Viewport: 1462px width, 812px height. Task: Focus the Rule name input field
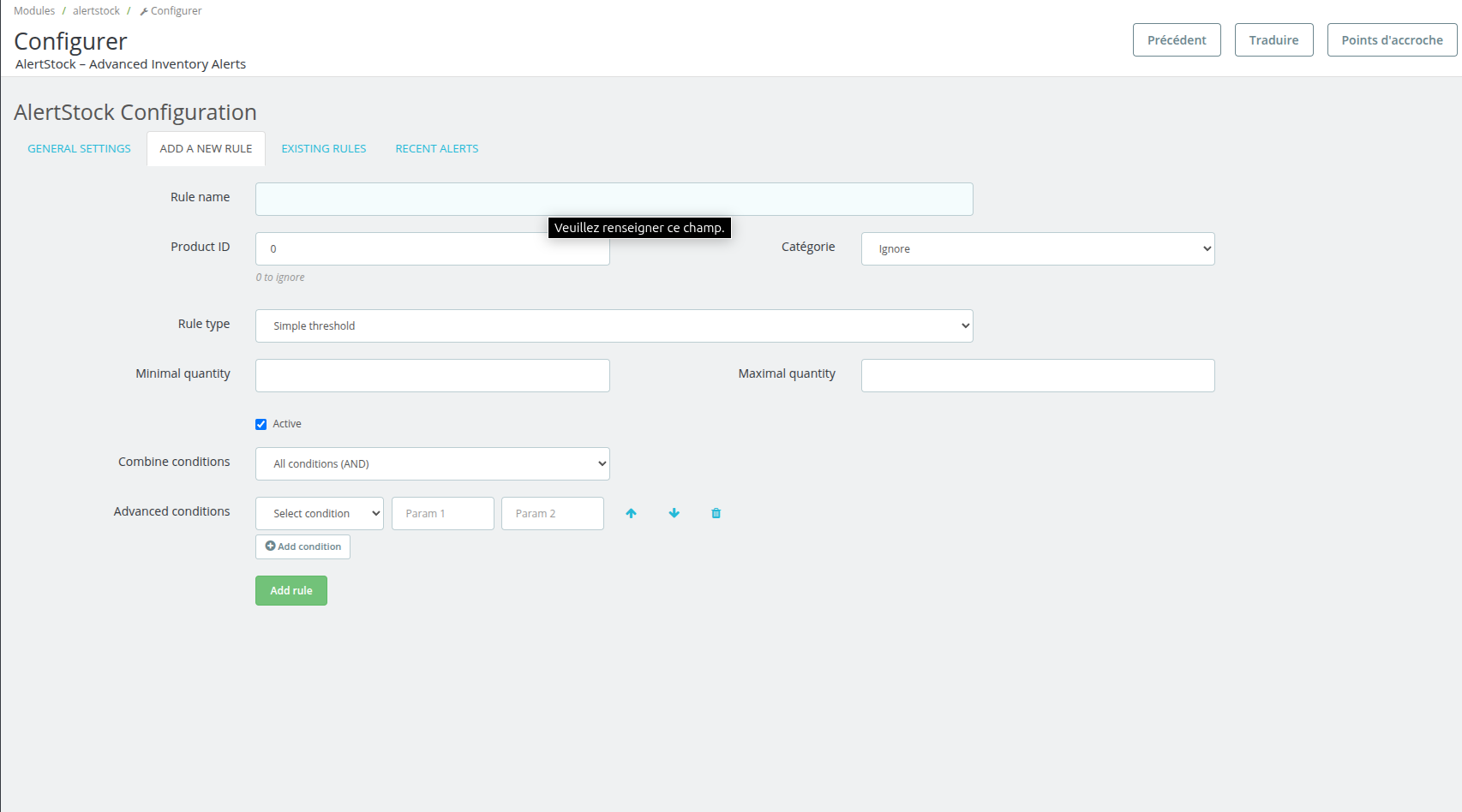[x=614, y=199]
